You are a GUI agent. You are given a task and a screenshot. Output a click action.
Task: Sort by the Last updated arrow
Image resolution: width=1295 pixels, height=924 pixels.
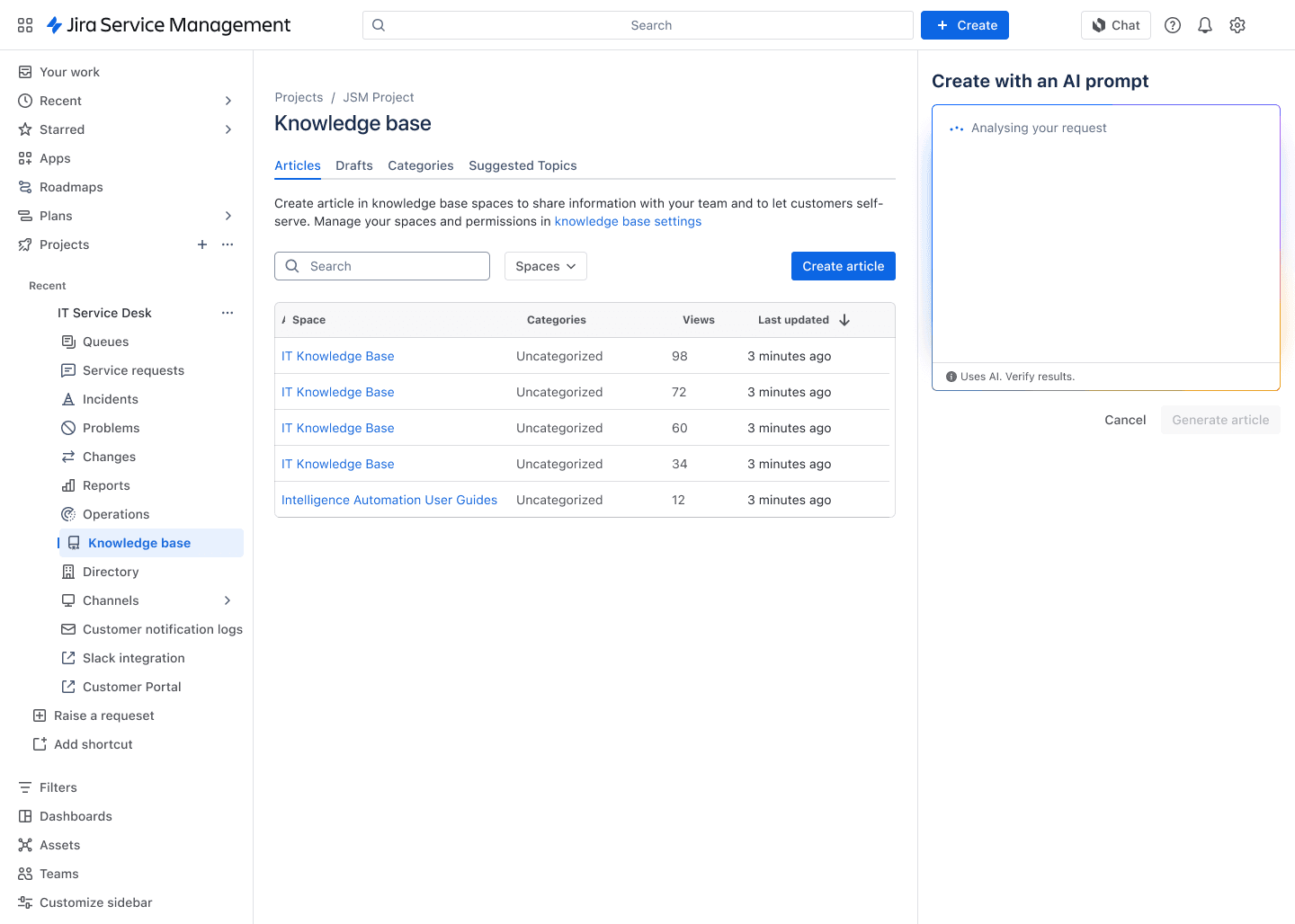[844, 320]
